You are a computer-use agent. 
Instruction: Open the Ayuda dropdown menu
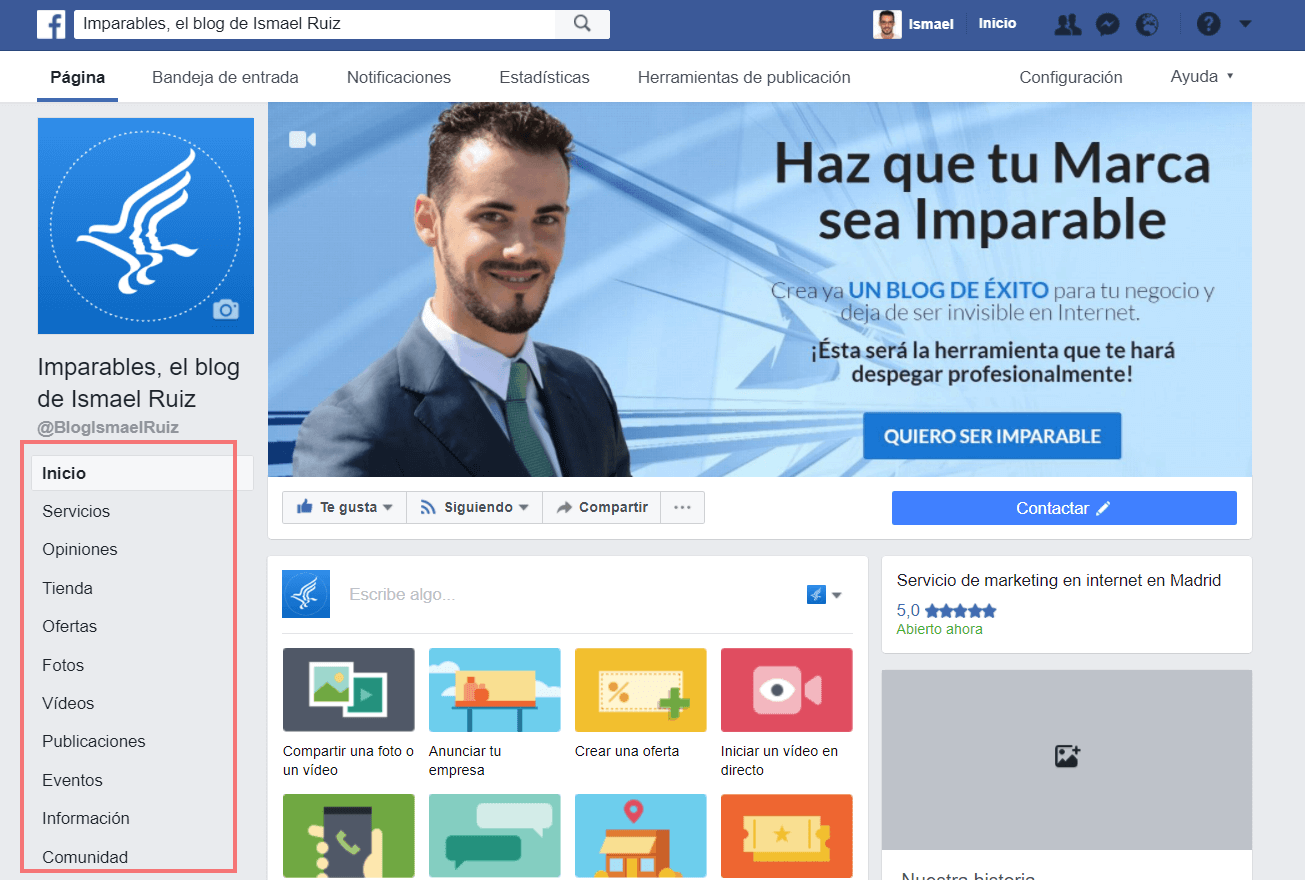pyautogui.click(x=1202, y=76)
